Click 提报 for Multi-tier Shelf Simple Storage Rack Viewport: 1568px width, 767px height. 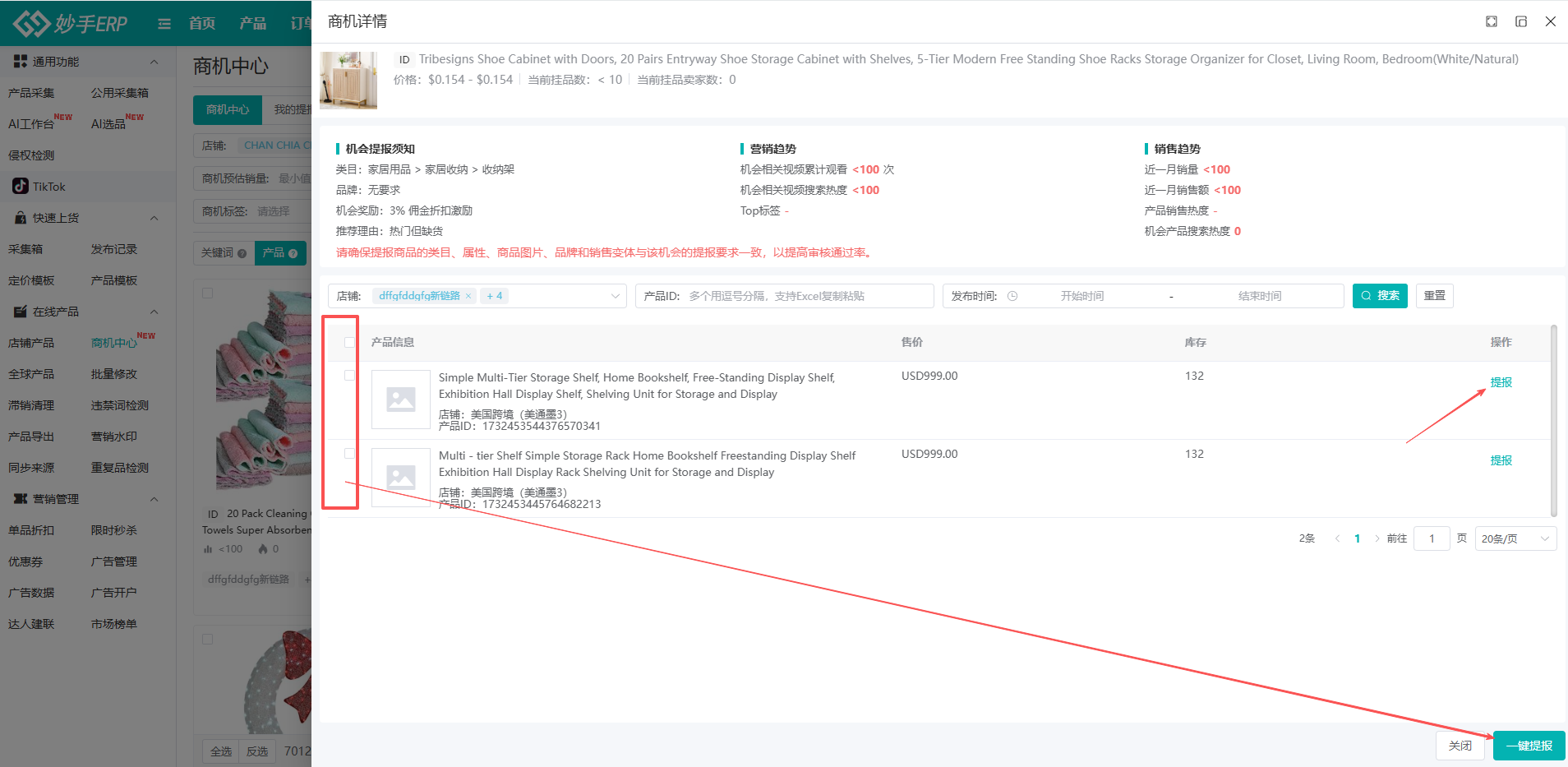pyautogui.click(x=1501, y=460)
